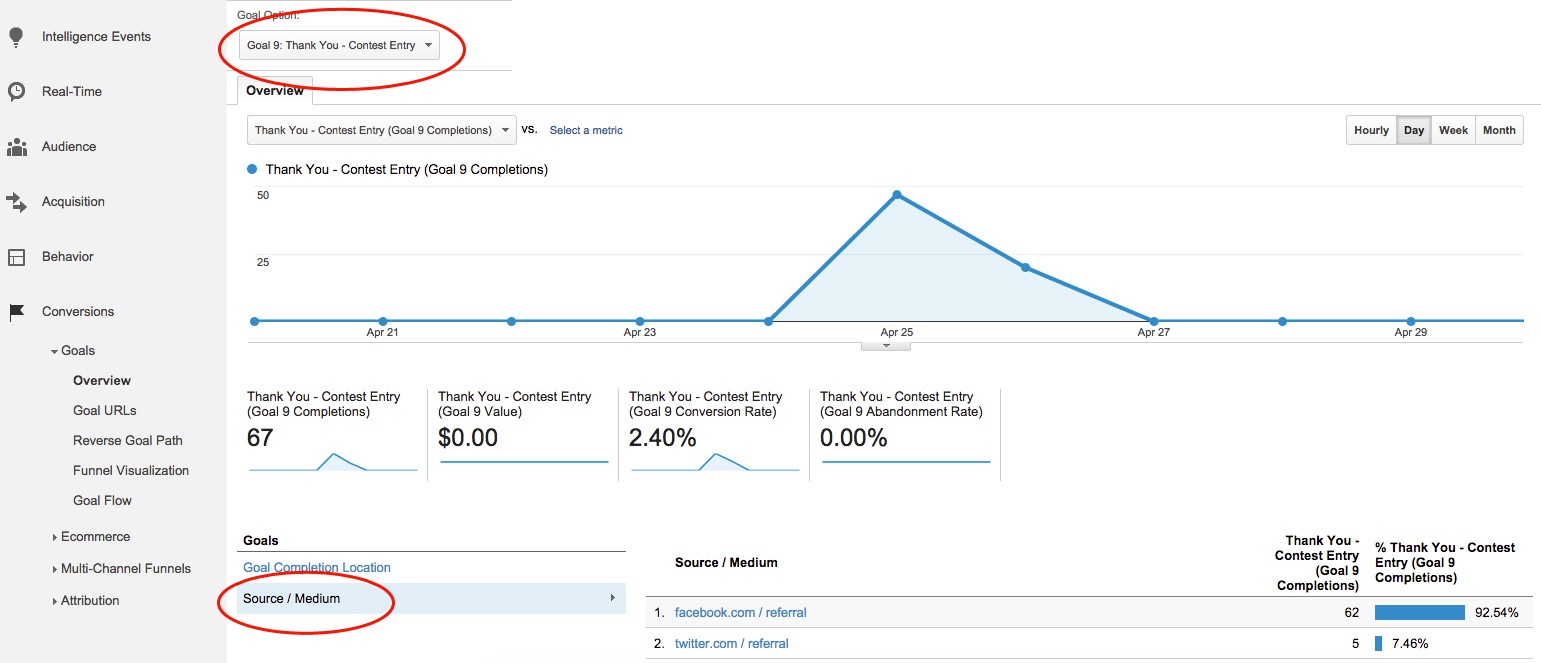Select the Acquisition arrows icon
This screenshot has width=1541, height=663.
point(16,201)
